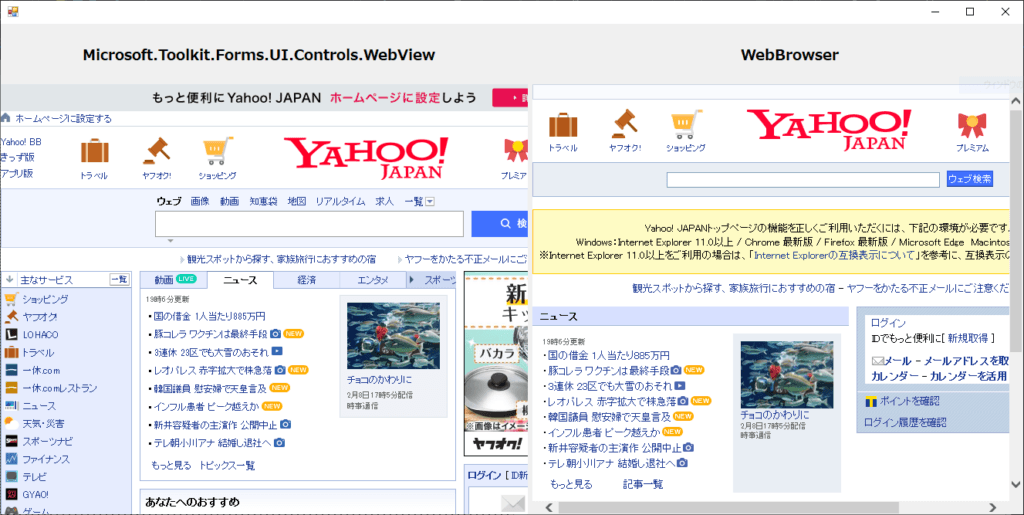Screen dimensions: 1024x515
Task: Click the トラベル suitcase icon in services sidebar
Action: coord(11,352)
